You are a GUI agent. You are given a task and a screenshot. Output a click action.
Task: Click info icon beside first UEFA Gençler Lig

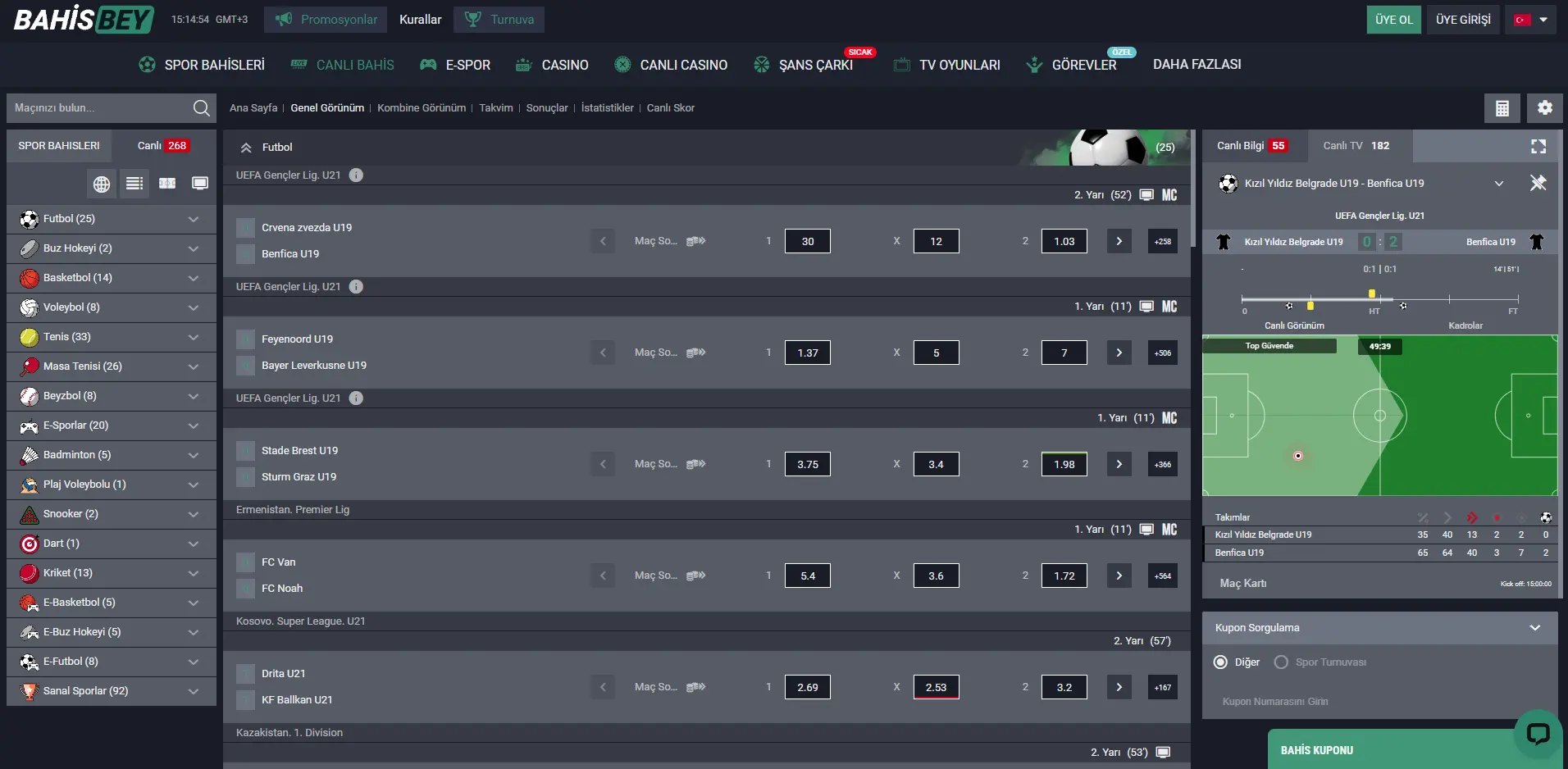(356, 175)
